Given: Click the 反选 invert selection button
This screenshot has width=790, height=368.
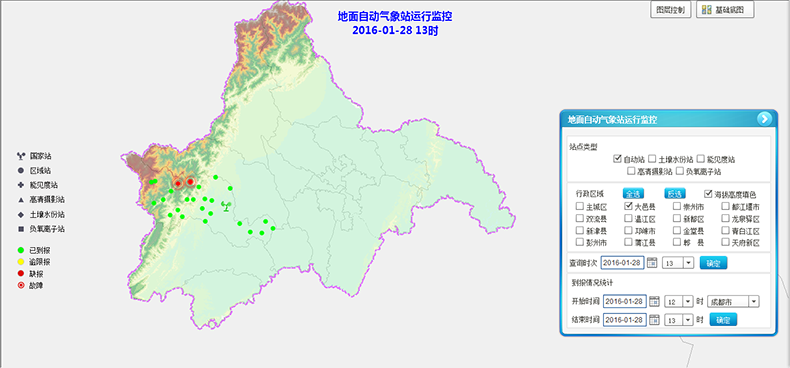Looking at the screenshot, I should click(x=675, y=194).
